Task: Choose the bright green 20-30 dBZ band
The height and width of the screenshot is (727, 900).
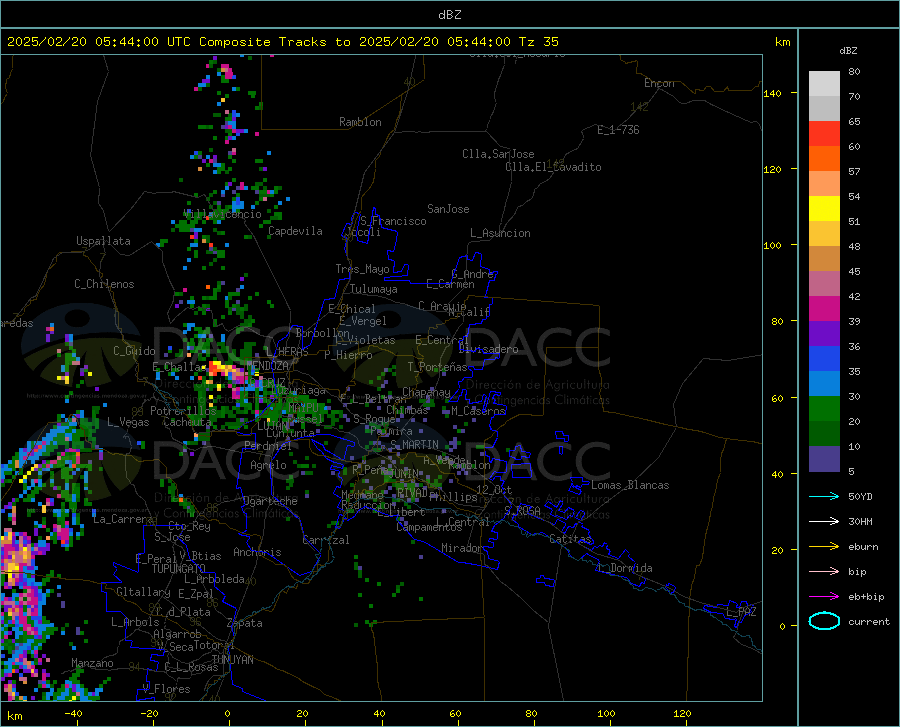Action: pos(824,409)
